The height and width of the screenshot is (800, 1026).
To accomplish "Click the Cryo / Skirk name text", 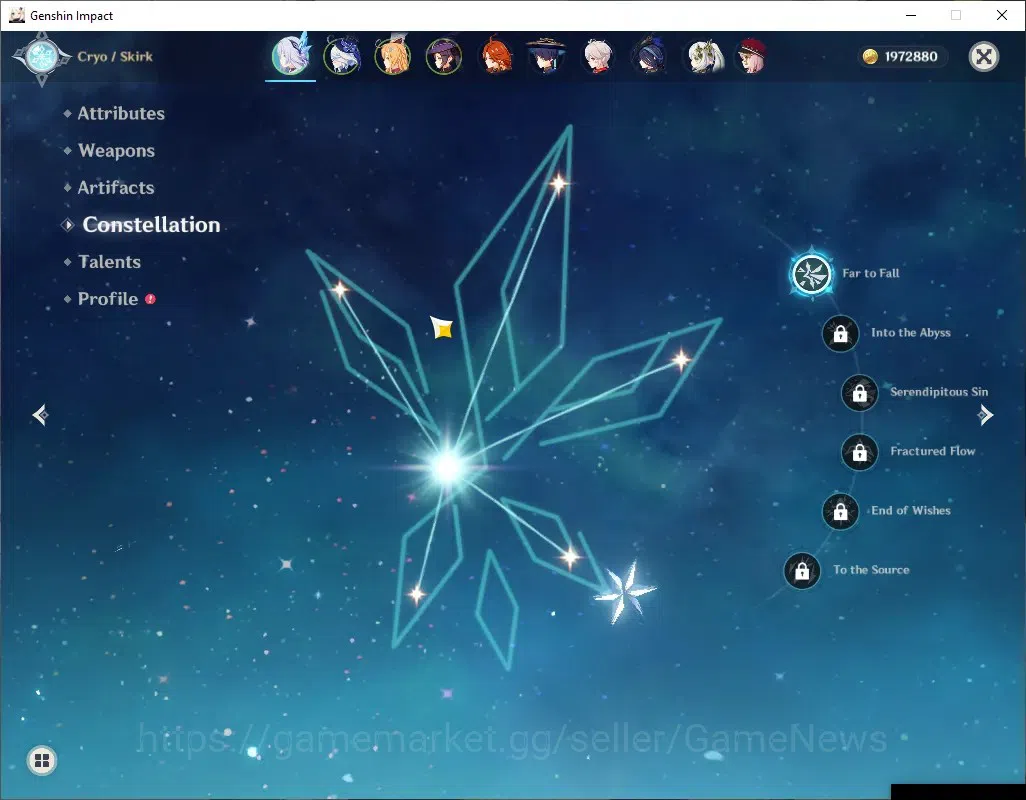I will [x=115, y=57].
